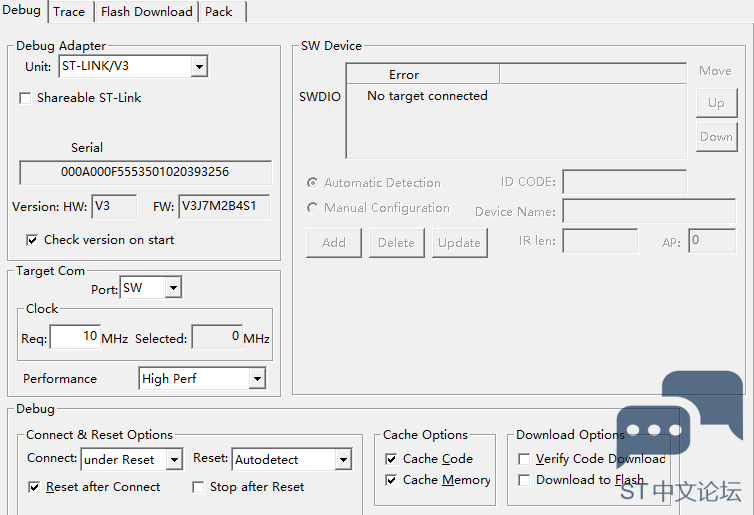Enable Stop after Reset checkbox
This screenshot has width=754, height=515.
point(198,487)
